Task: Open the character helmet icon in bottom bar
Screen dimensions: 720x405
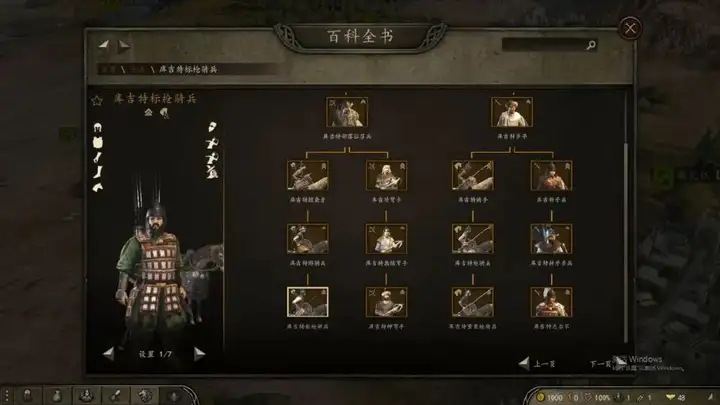Action: point(28,395)
